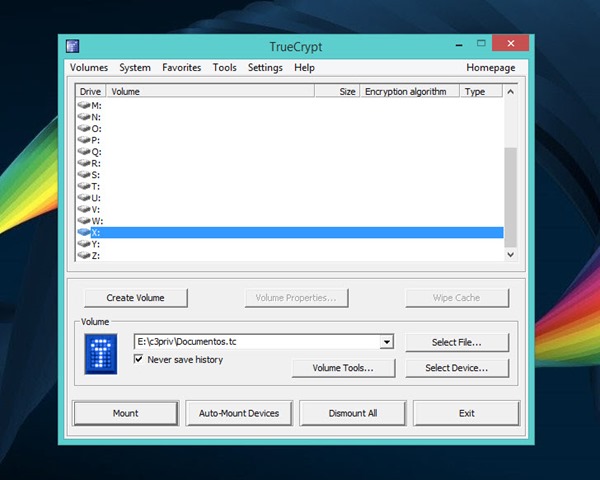Click the volume path input field
The image size is (600, 480).
[257, 342]
